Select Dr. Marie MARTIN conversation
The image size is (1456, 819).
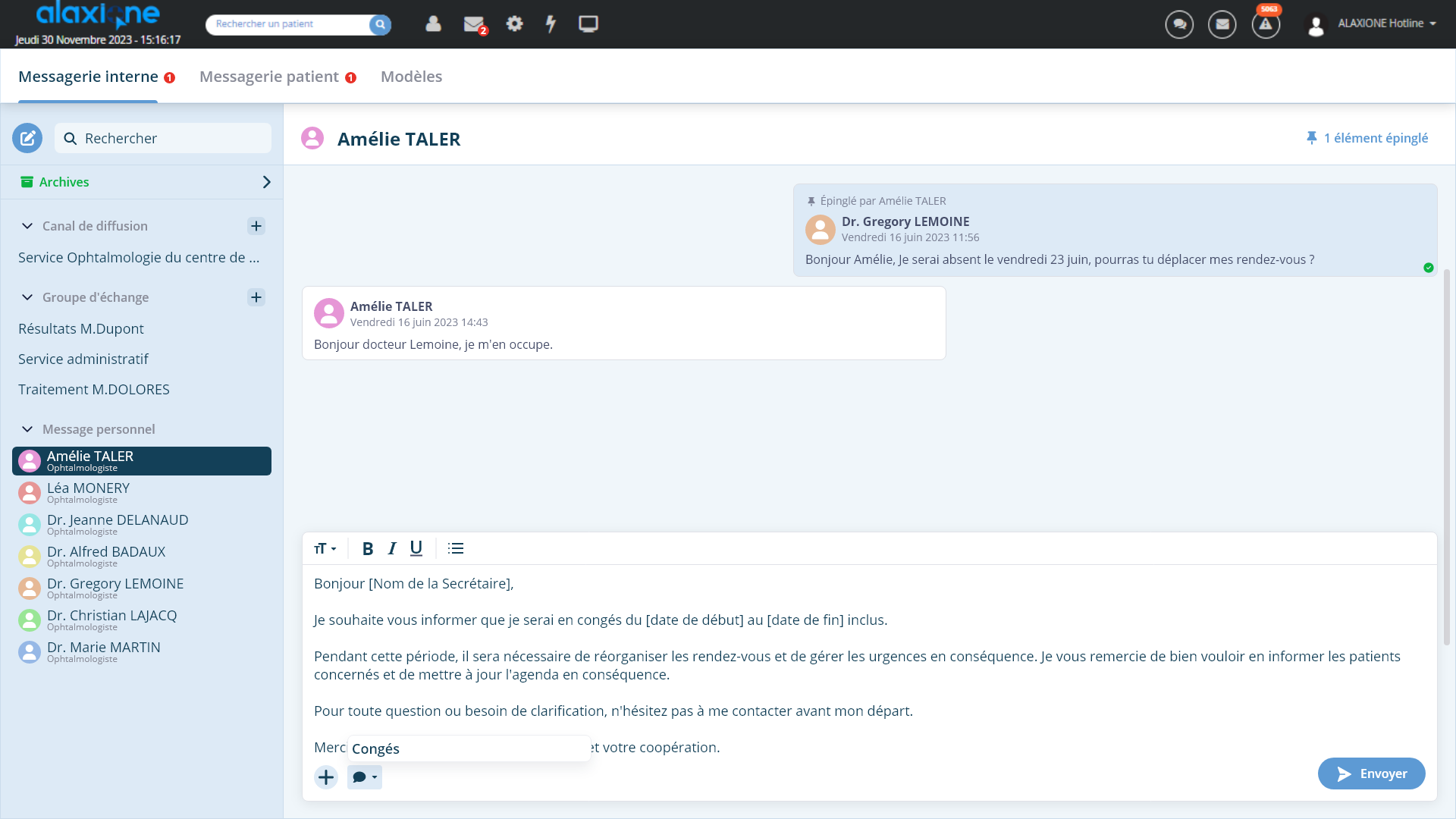point(142,652)
